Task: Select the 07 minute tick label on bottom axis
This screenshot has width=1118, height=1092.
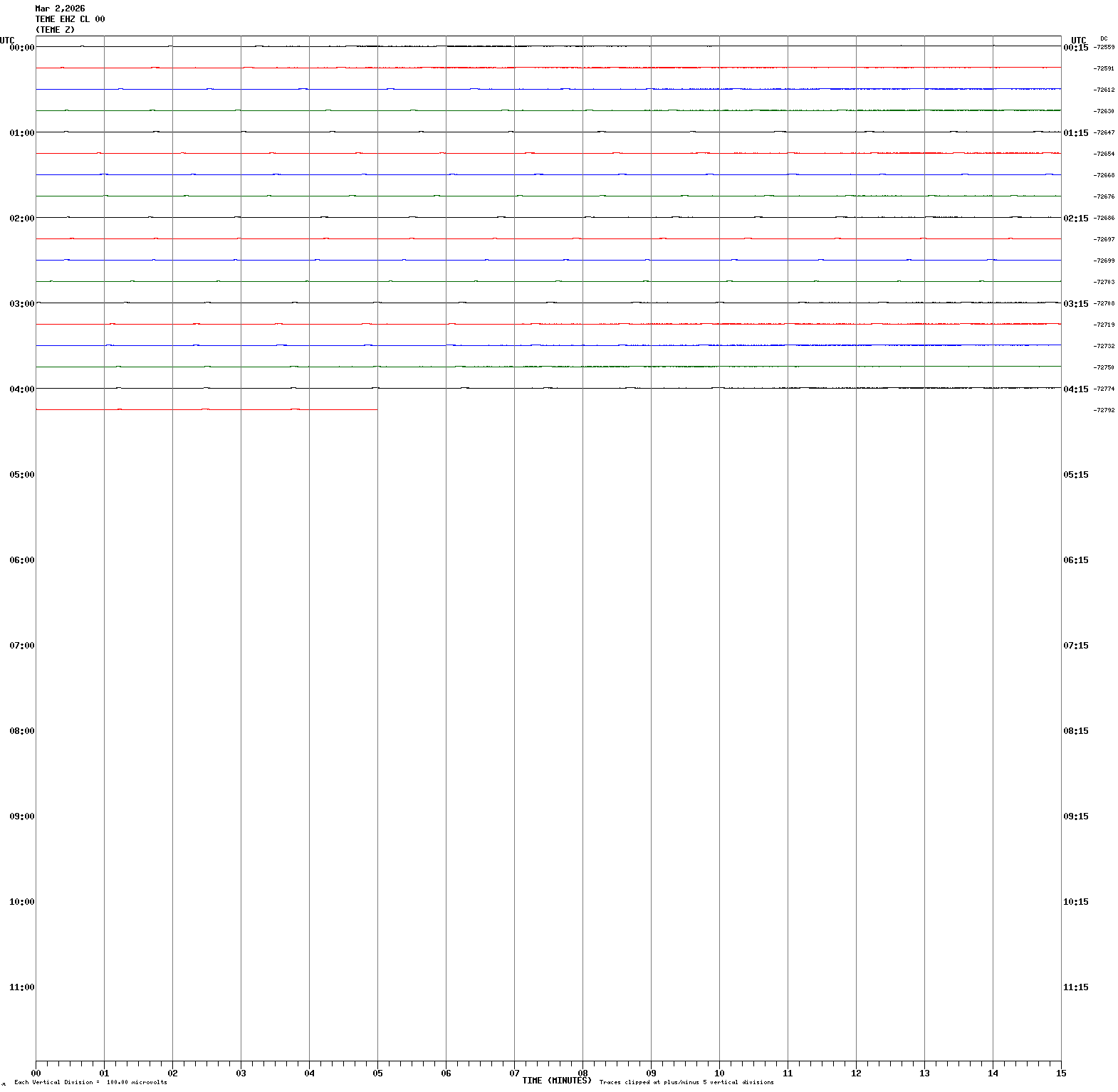Action: [514, 1073]
